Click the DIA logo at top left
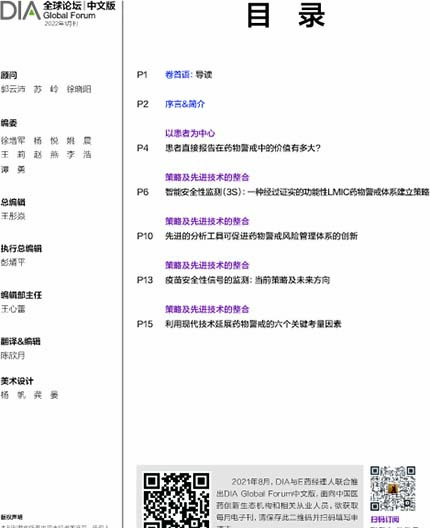430x528 pixels. click(20, 11)
